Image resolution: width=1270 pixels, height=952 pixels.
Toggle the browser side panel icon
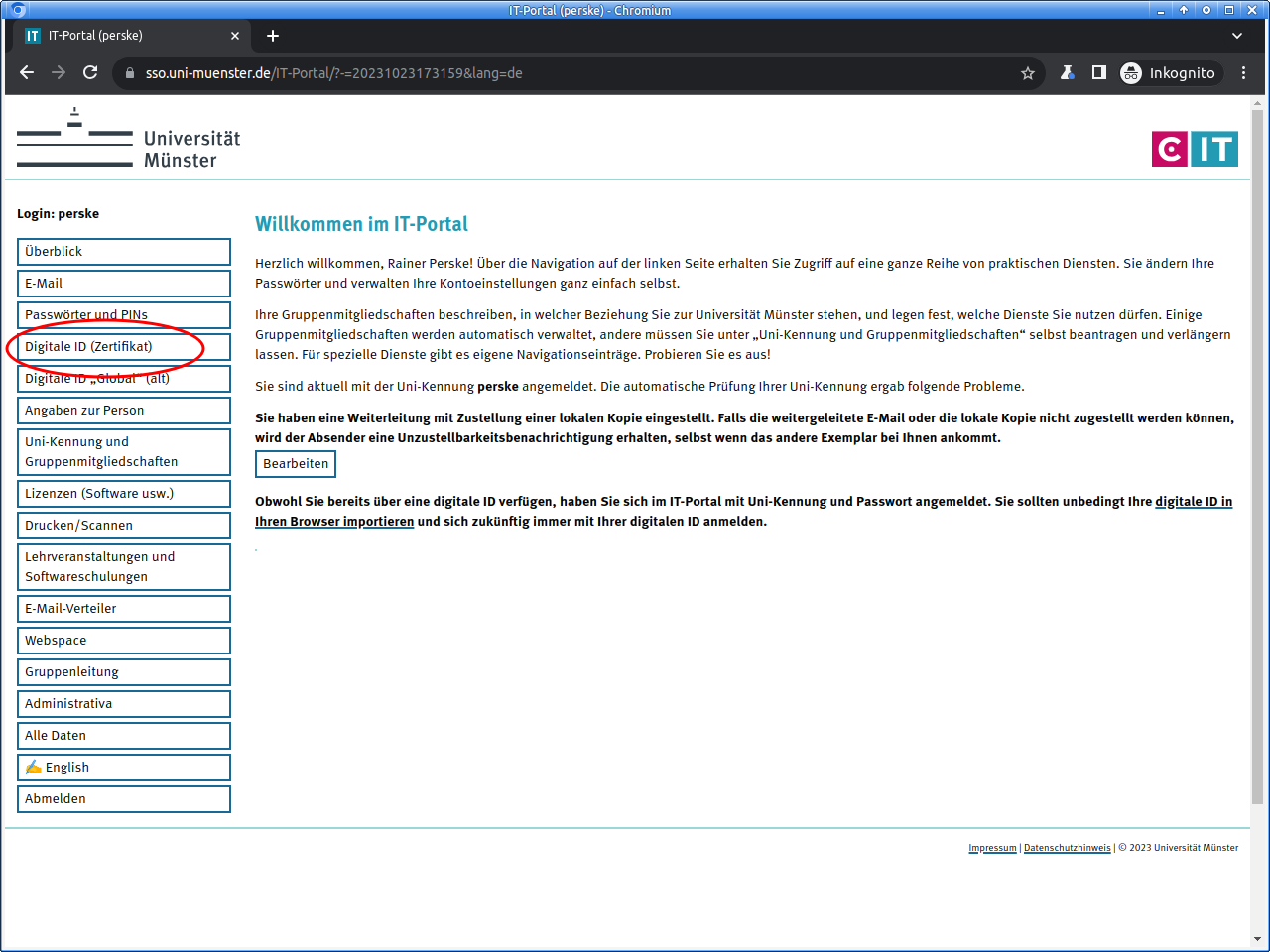tap(1099, 72)
